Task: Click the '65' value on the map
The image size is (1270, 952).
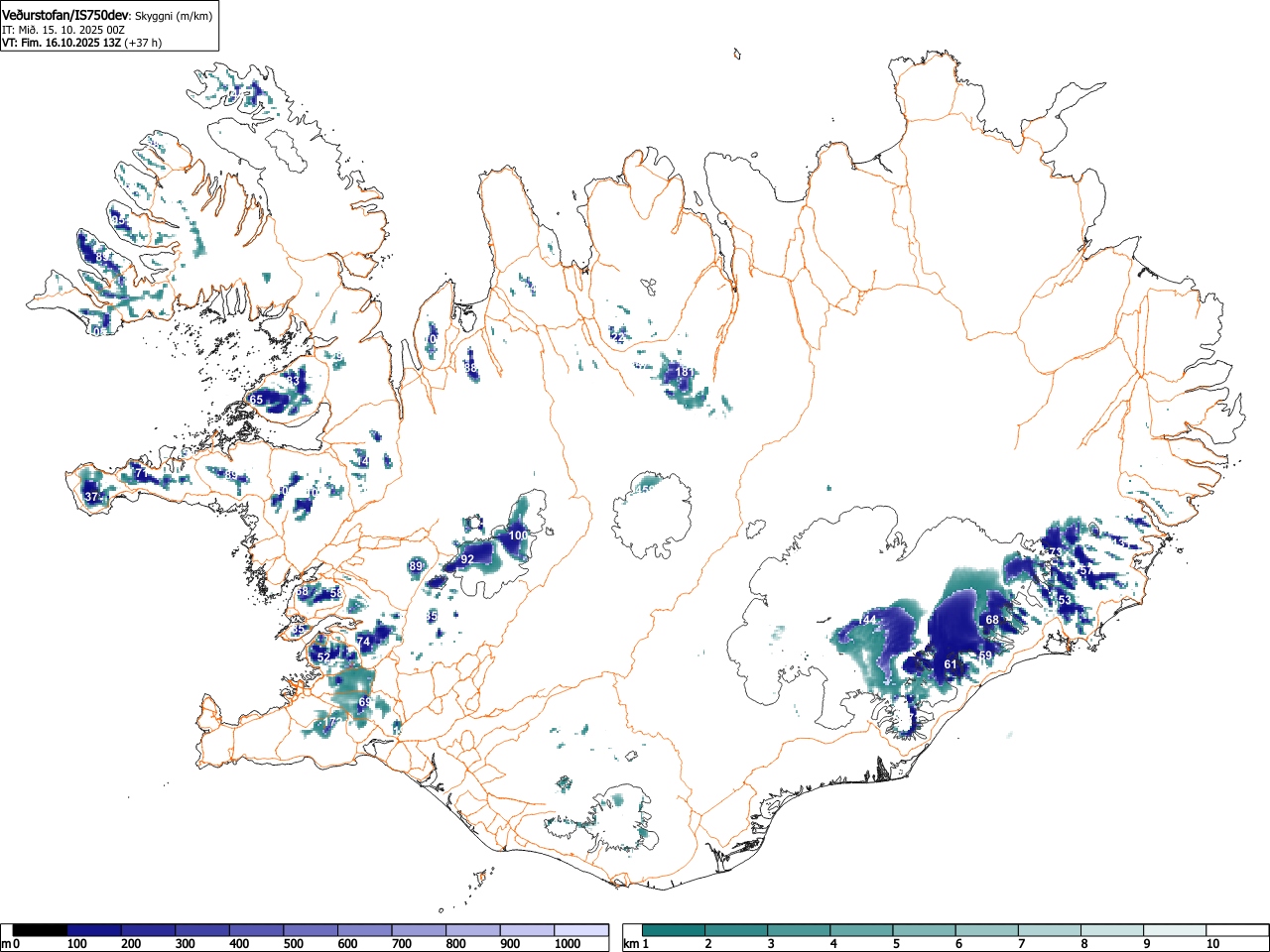Action: click(256, 400)
